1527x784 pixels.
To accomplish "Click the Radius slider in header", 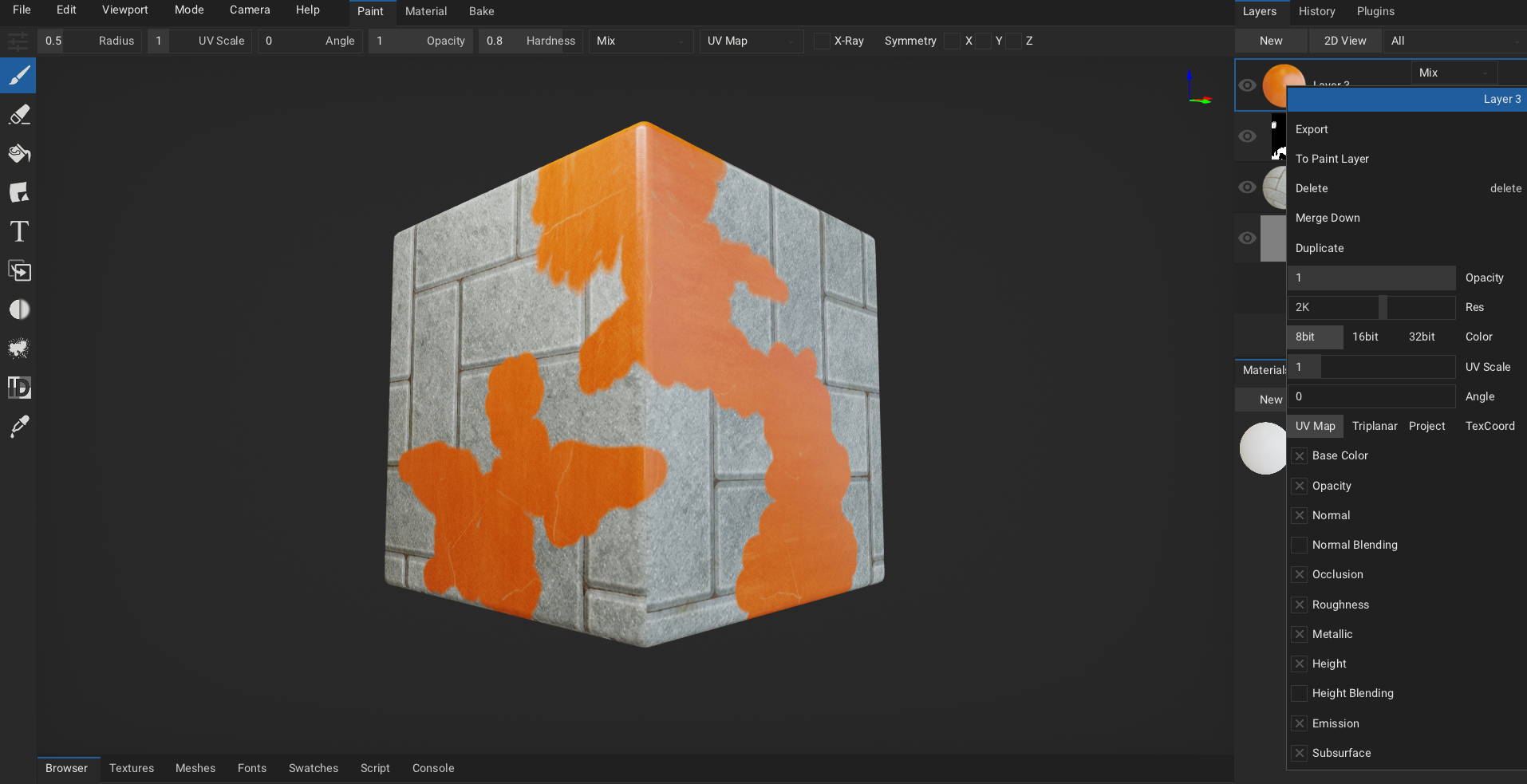I will coord(89,41).
